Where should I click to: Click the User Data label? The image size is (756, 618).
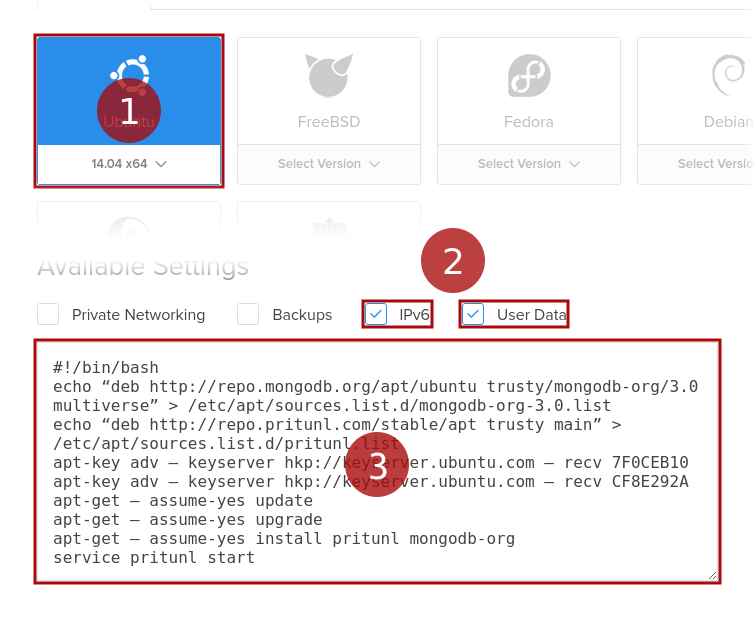point(532,315)
